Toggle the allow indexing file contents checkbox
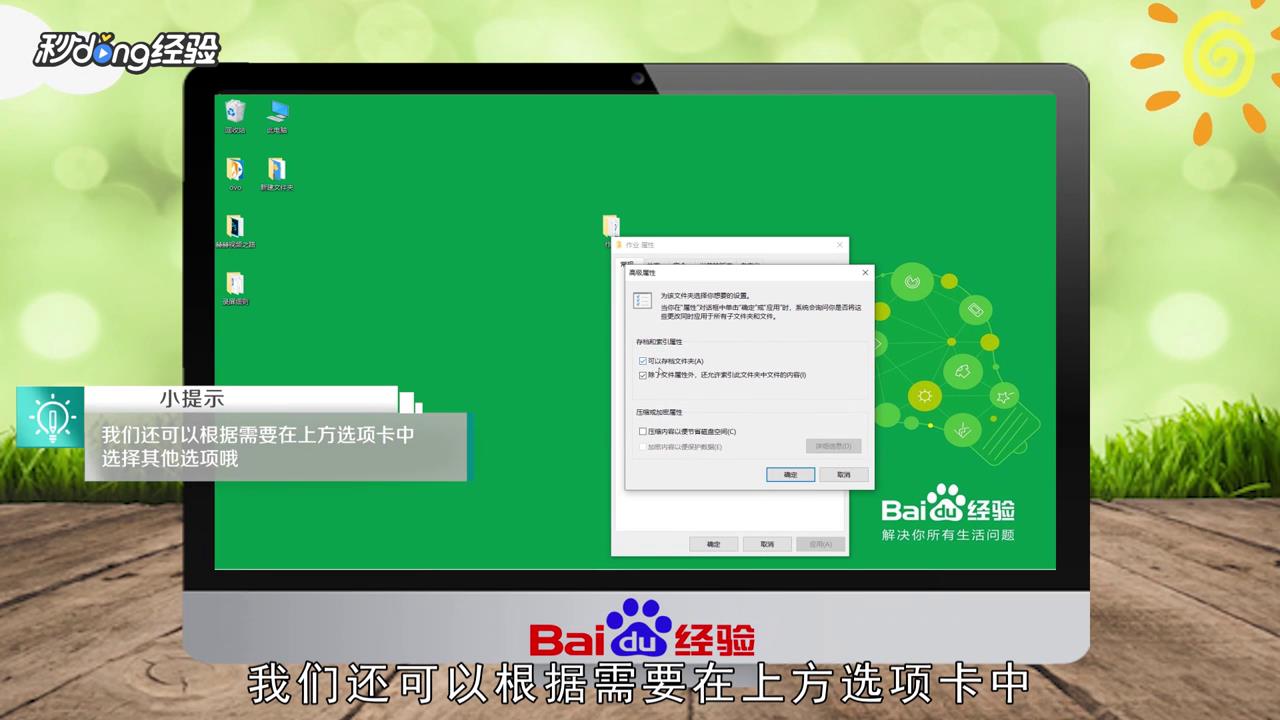Image resolution: width=1280 pixels, height=720 pixels. click(x=643, y=375)
